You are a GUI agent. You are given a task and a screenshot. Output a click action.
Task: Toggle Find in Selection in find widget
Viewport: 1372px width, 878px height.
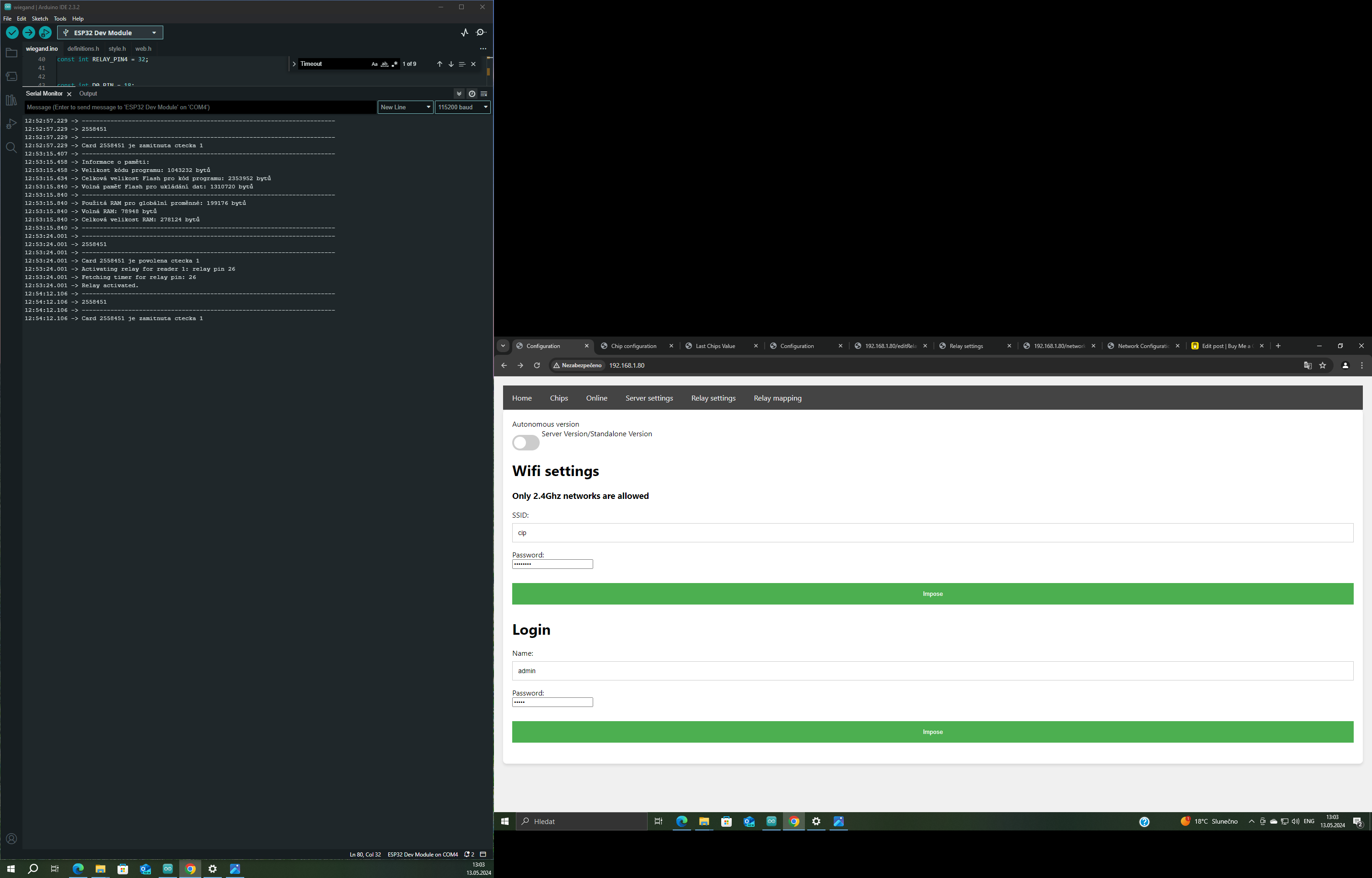462,64
